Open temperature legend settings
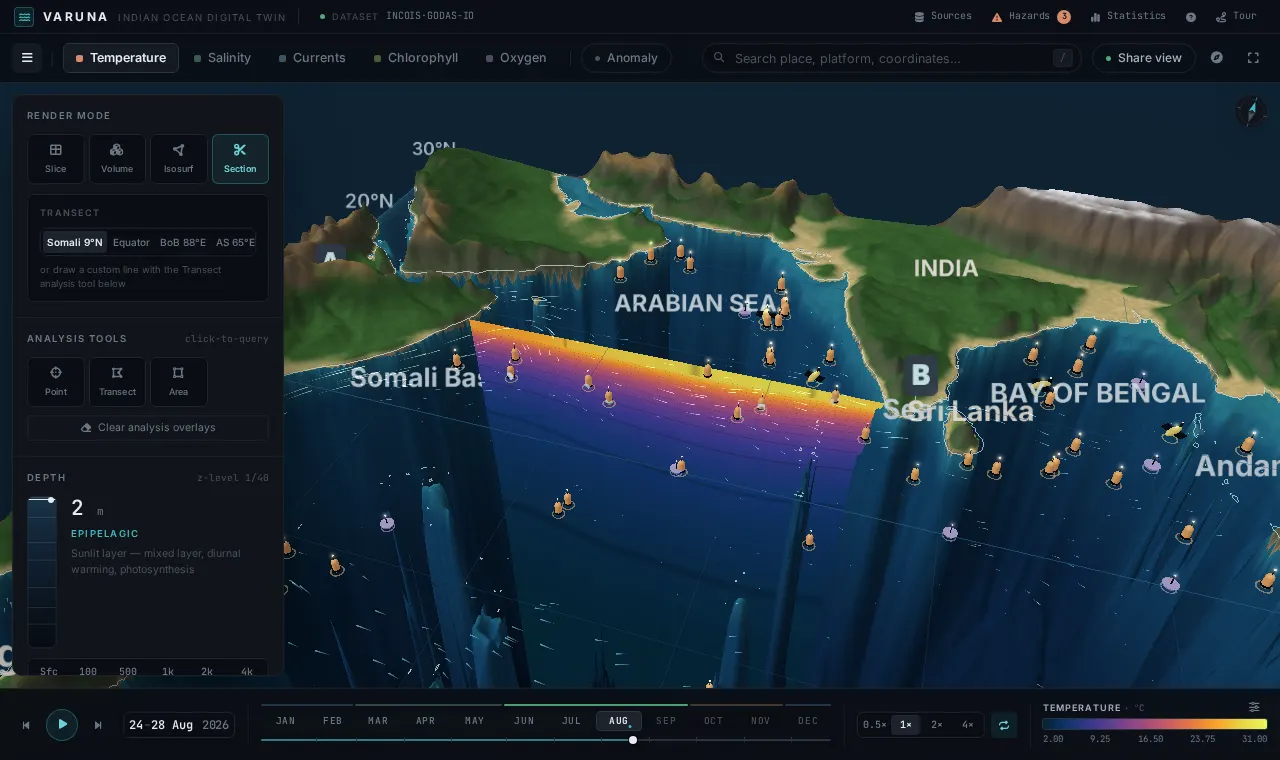 pos(1254,707)
